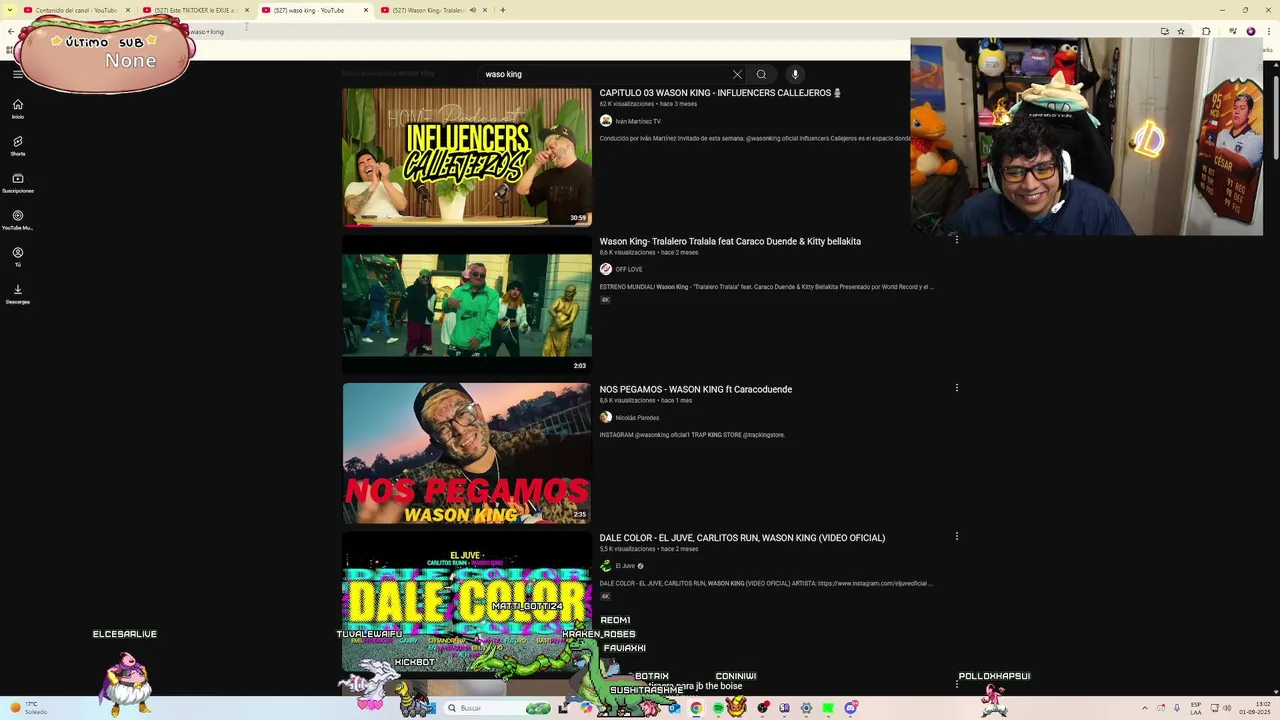Show hidden system tray icons chevron

(1144, 708)
